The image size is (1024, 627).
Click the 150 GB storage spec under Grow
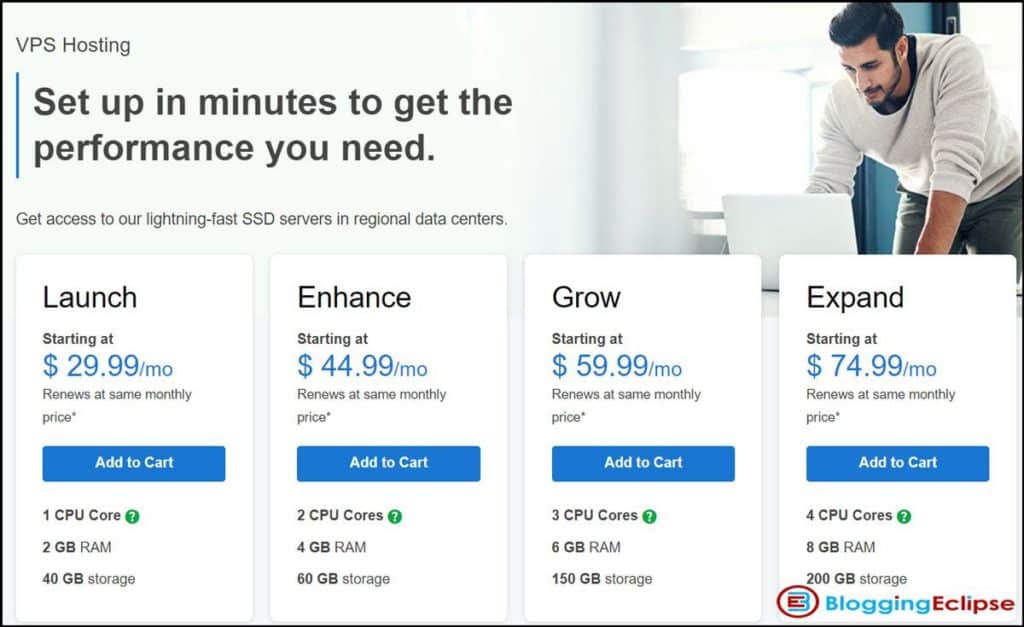601,579
